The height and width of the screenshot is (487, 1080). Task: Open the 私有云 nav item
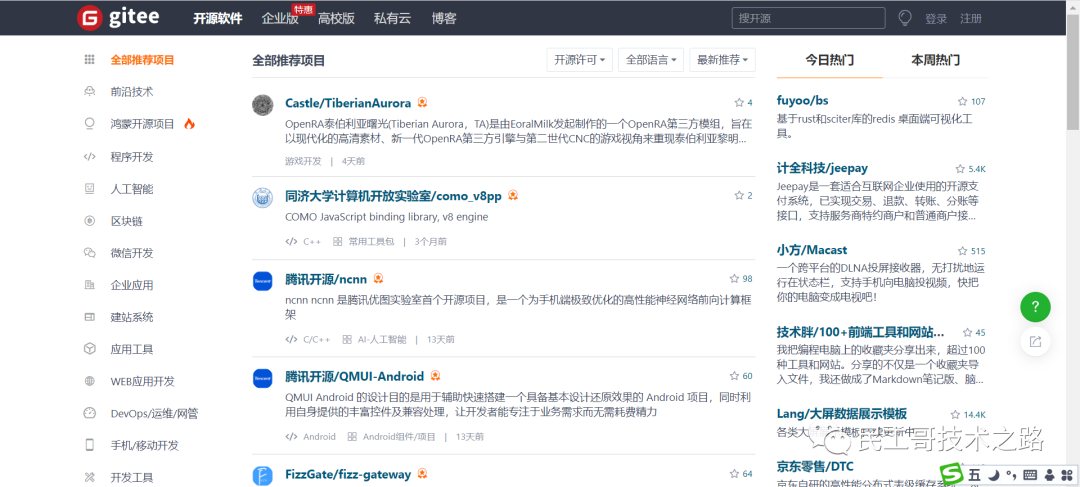[392, 19]
